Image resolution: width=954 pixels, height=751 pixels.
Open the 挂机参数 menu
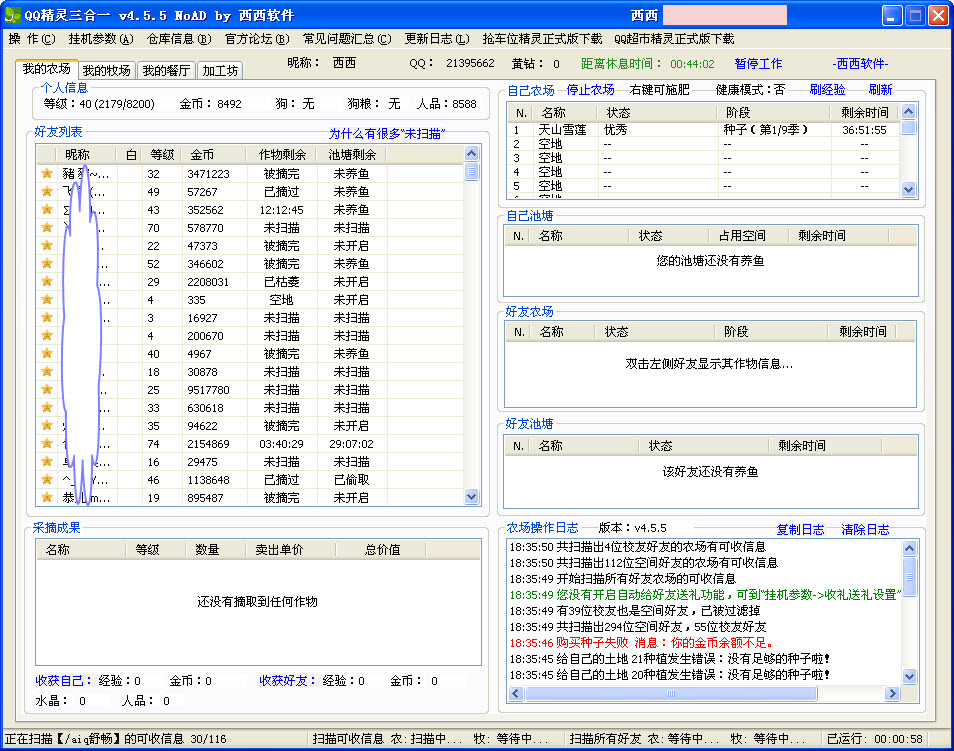pyautogui.click(x=100, y=39)
